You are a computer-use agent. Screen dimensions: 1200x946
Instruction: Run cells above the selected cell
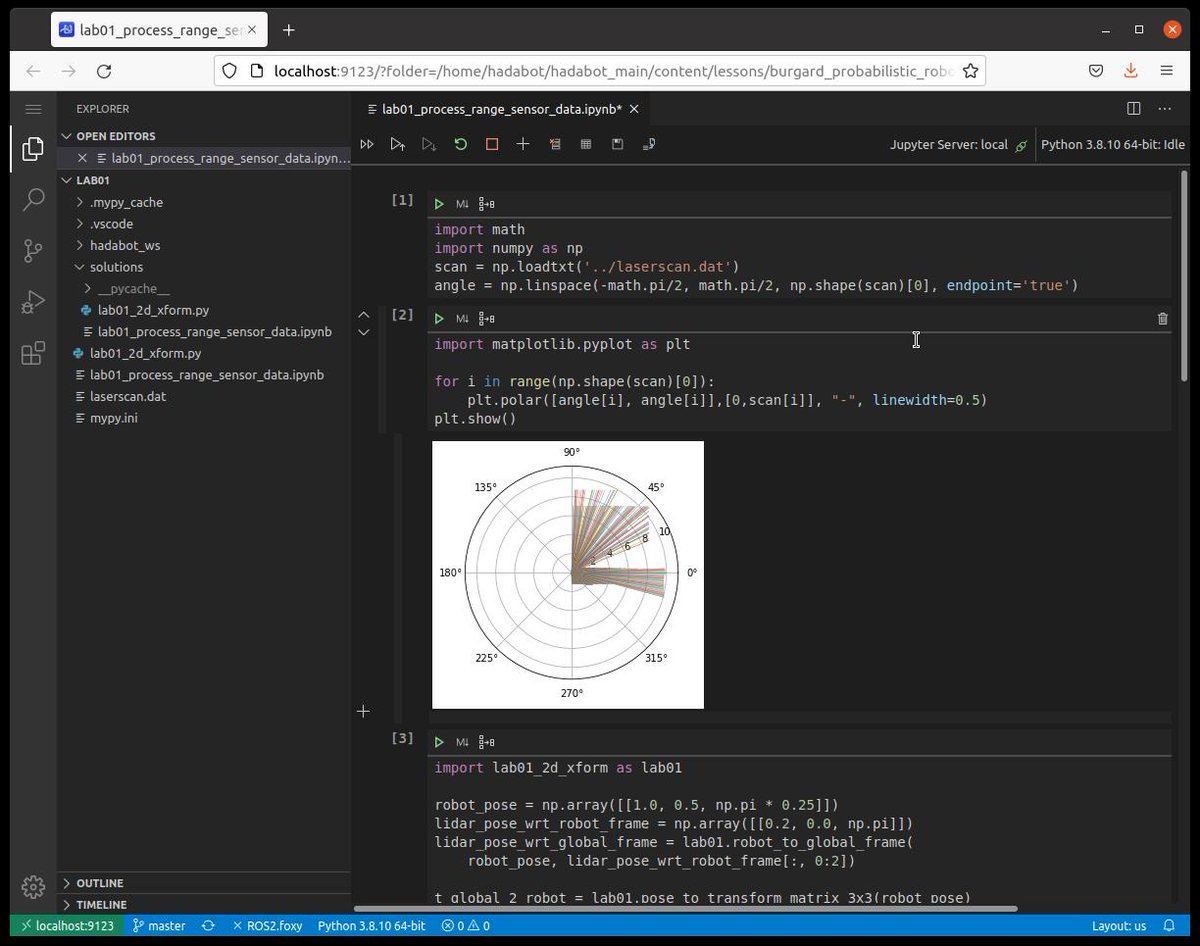[398, 145]
